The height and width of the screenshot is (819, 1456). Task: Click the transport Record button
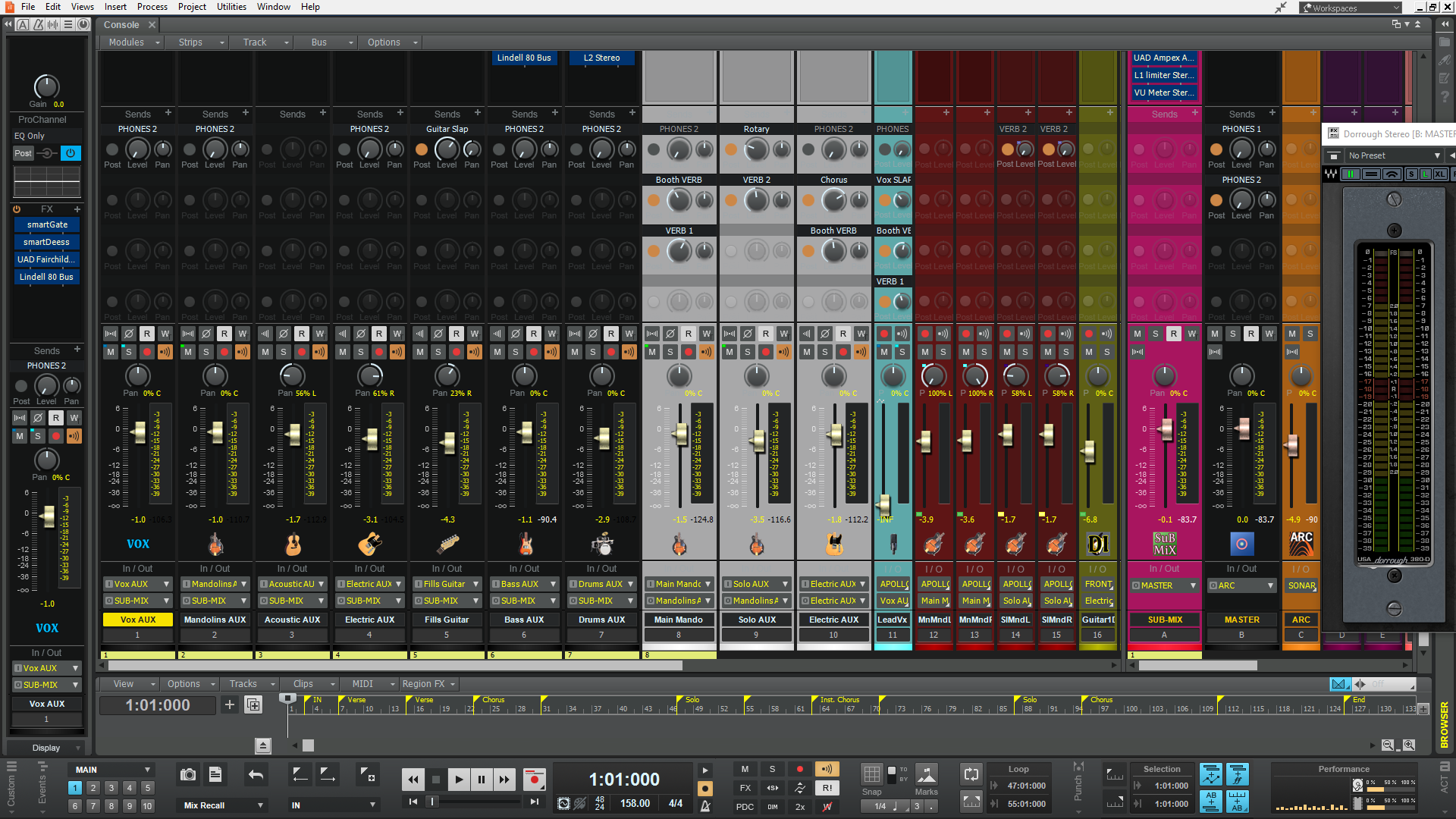[x=535, y=779]
